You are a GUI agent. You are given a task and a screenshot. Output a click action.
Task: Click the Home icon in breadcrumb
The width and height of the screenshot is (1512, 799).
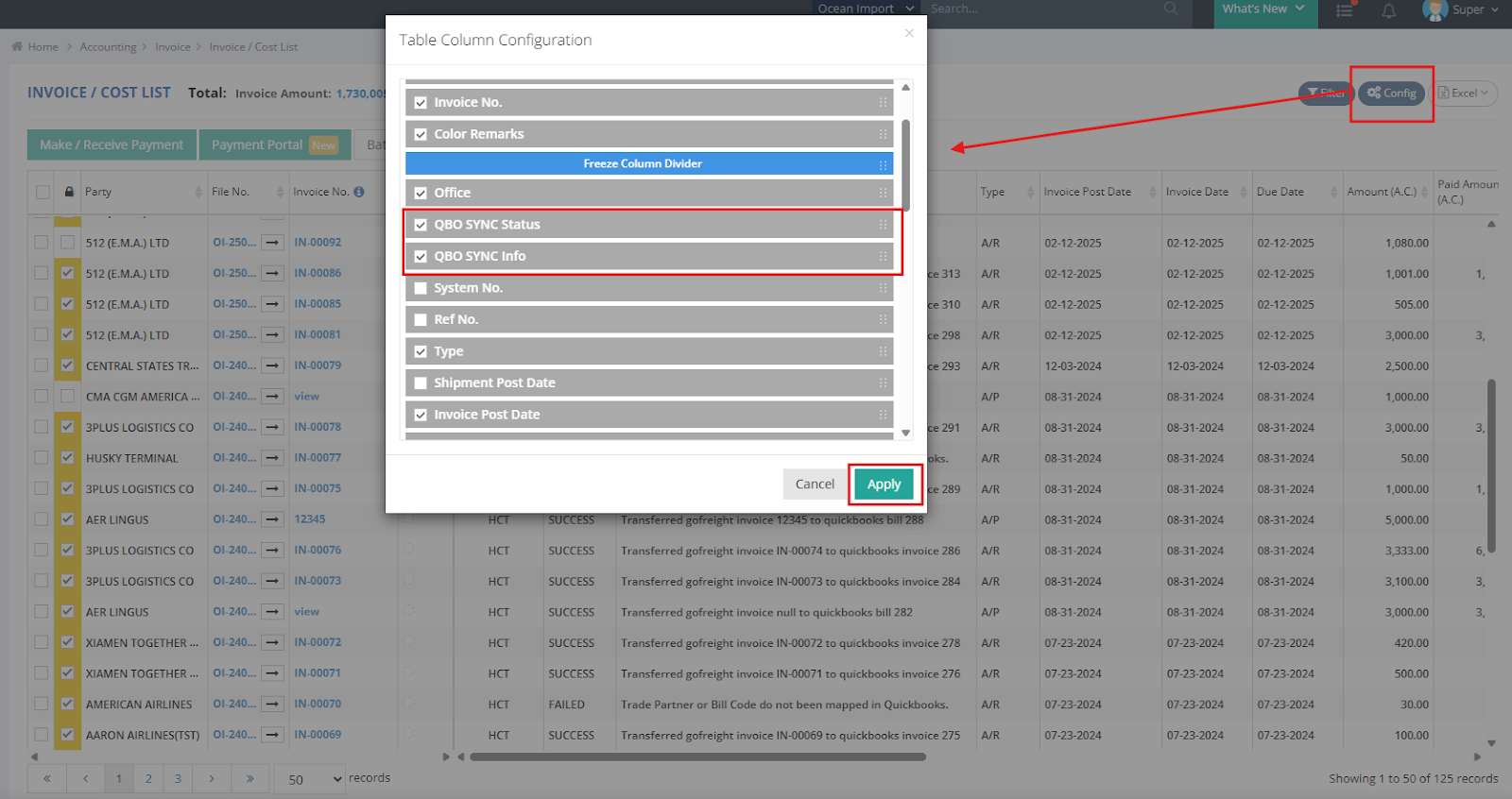pos(17,46)
